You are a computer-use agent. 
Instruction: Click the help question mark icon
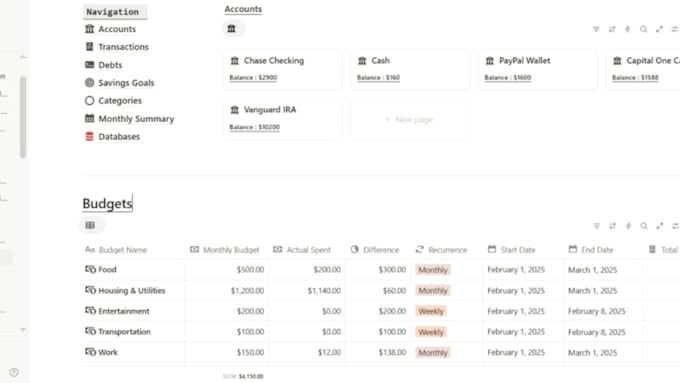click(x=14, y=372)
